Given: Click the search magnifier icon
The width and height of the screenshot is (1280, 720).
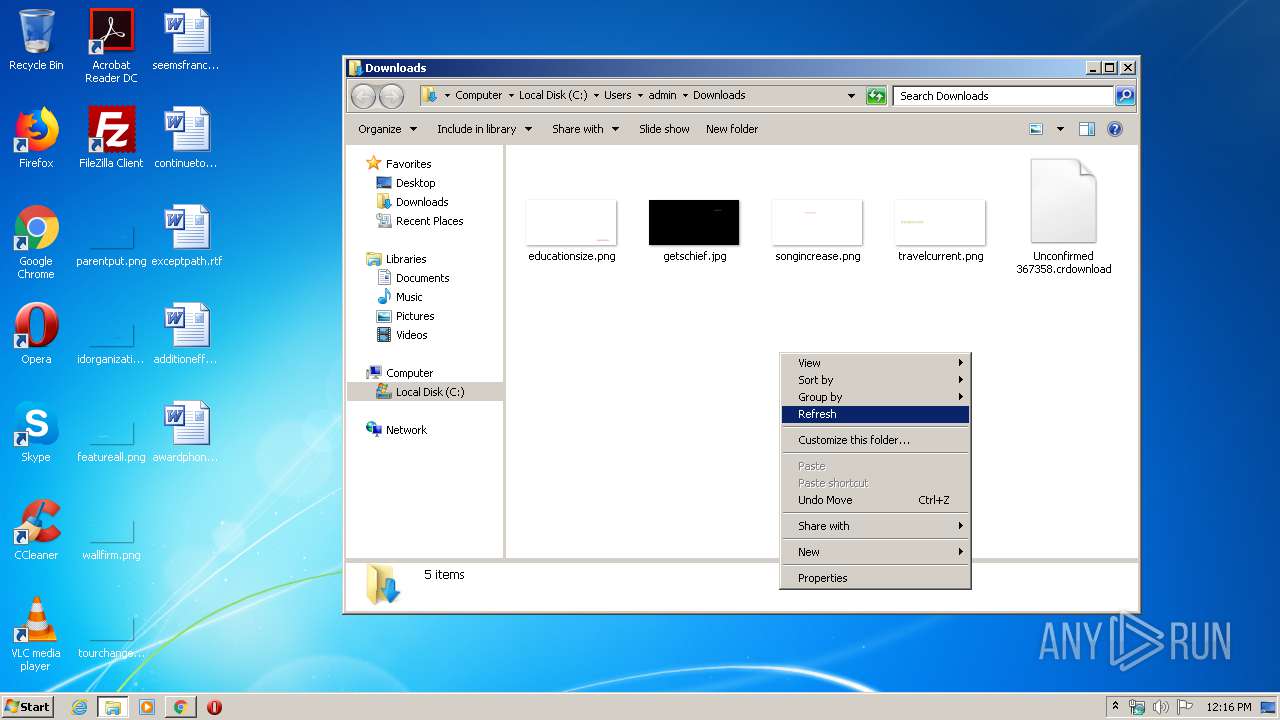Looking at the screenshot, I should (x=1125, y=96).
